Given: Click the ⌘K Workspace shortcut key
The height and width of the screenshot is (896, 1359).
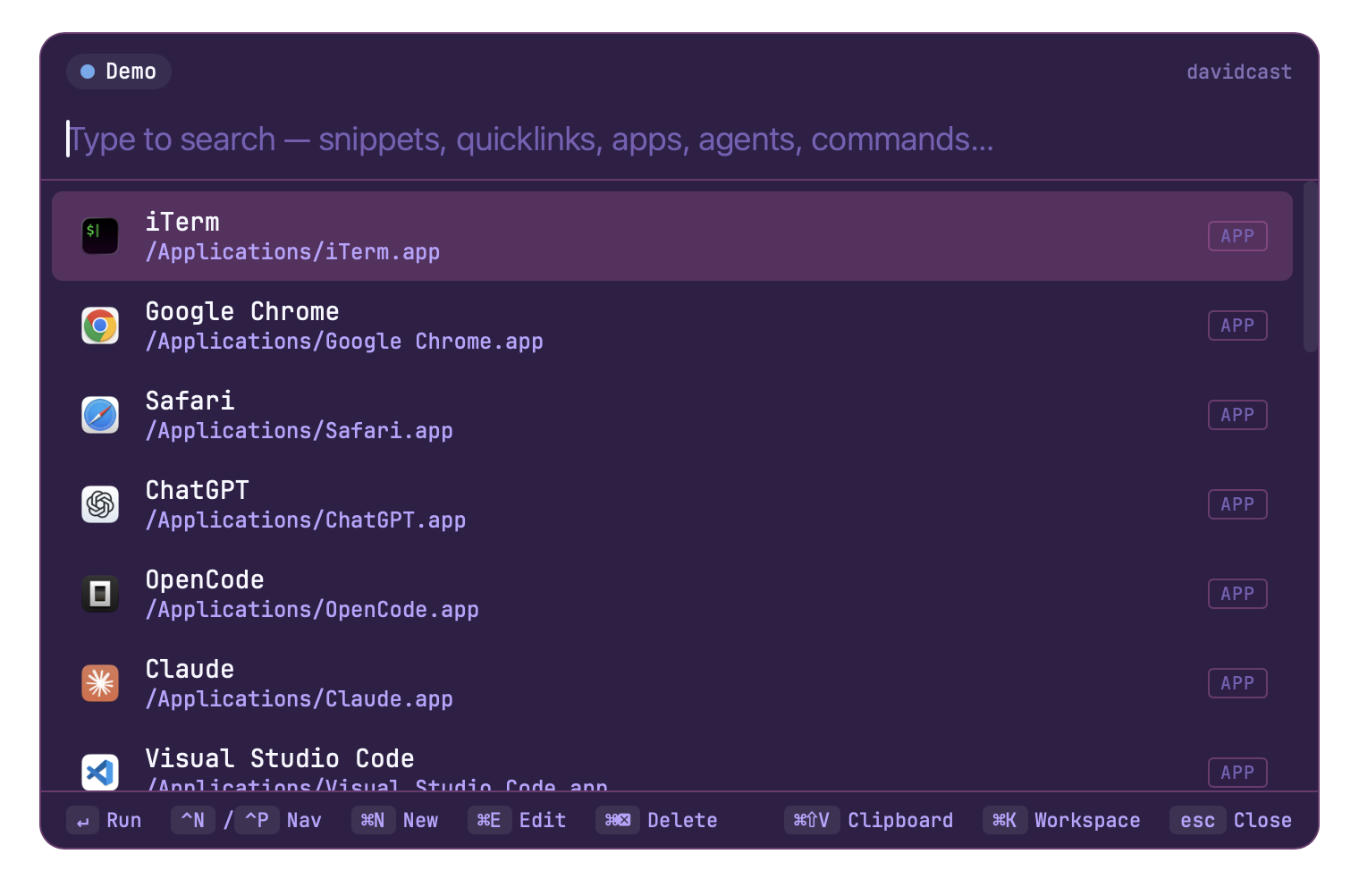Looking at the screenshot, I should (1004, 821).
